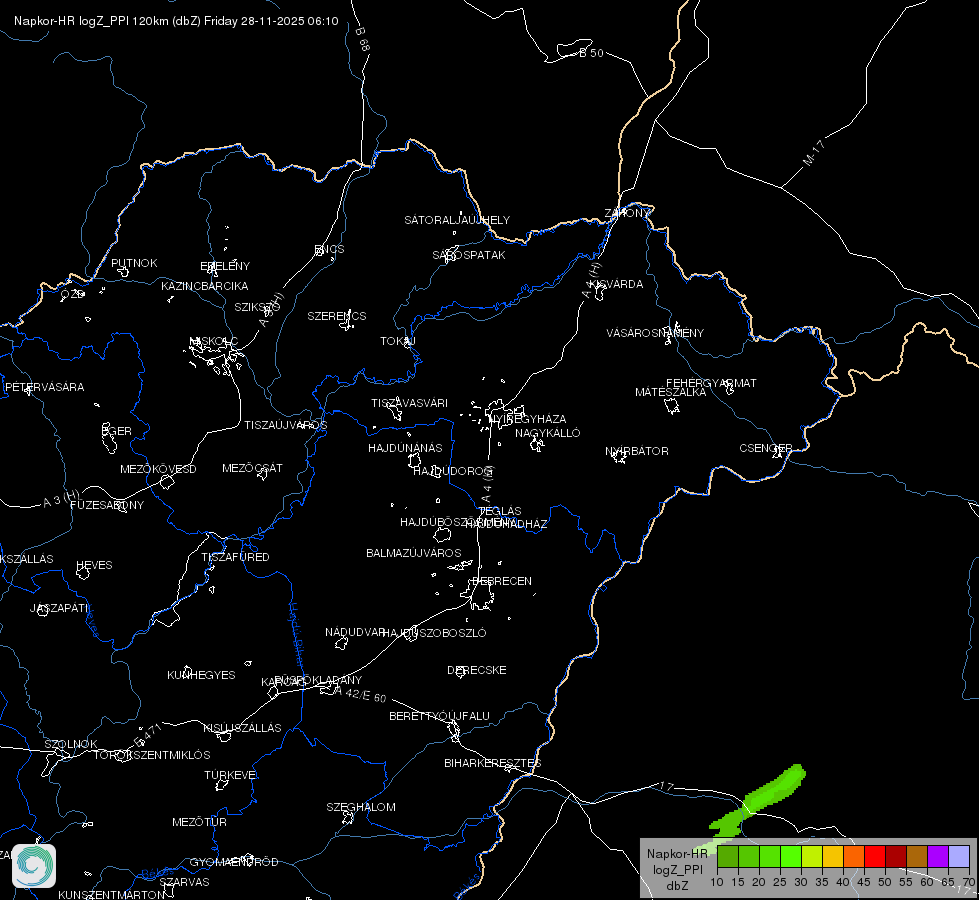This screenshot has height=900, width=979.
Task: Click the TÚRKEVE label
Action: point(231,774)
